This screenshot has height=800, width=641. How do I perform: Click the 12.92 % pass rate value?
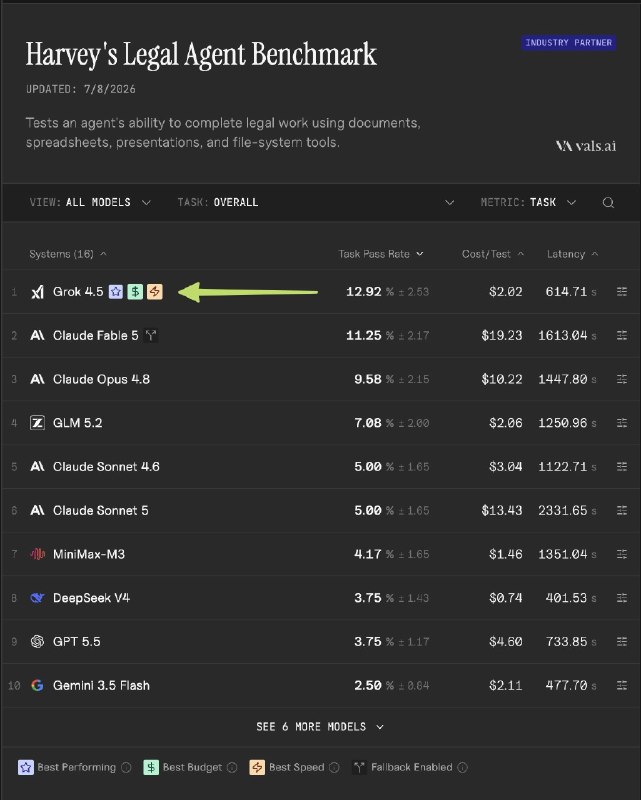click(369, 292)
